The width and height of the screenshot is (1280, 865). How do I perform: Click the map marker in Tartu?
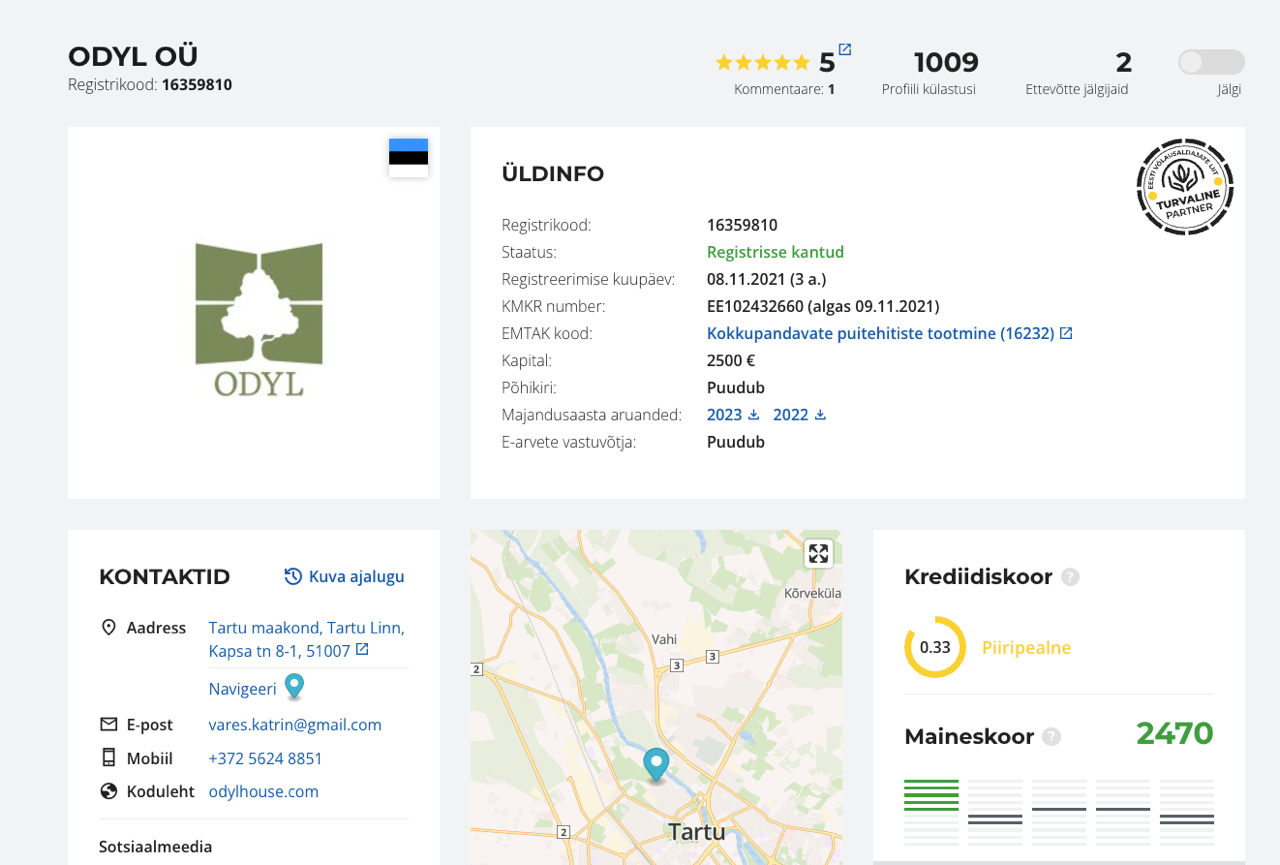tap(656, 765)
